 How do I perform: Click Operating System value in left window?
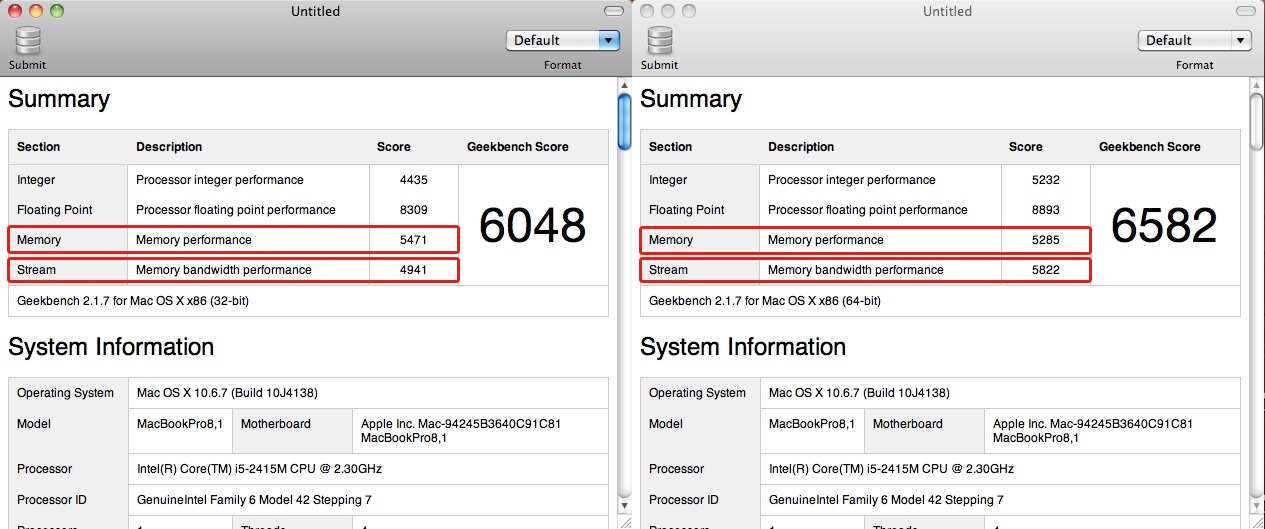227,393
